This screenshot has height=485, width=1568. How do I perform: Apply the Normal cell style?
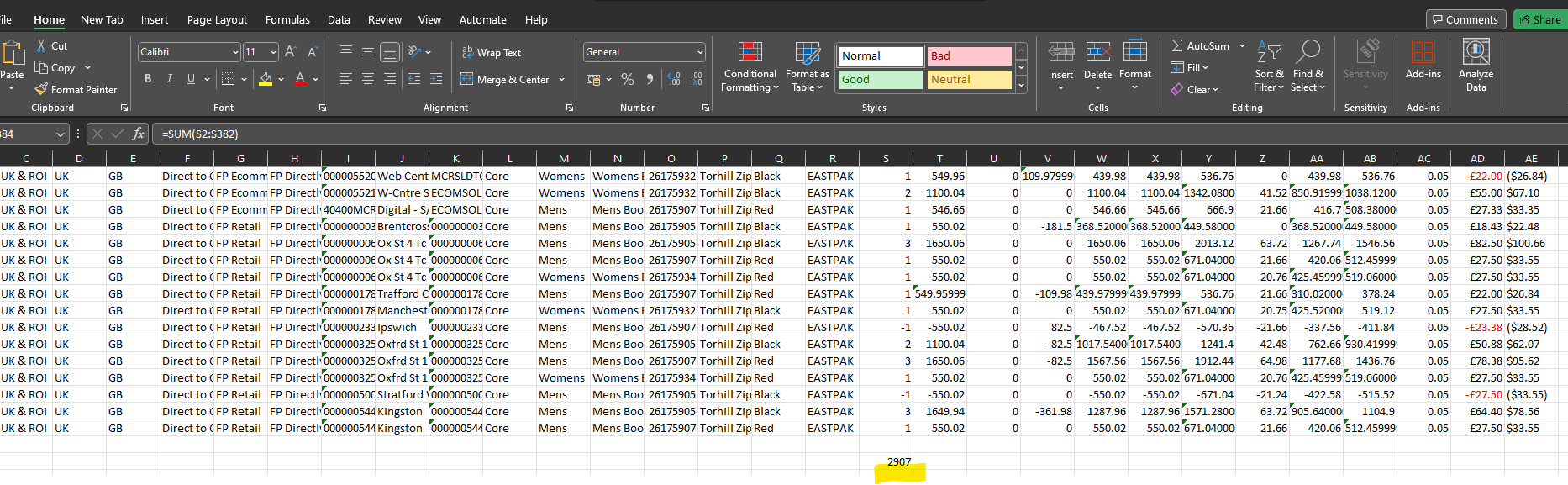click(881, 55)
